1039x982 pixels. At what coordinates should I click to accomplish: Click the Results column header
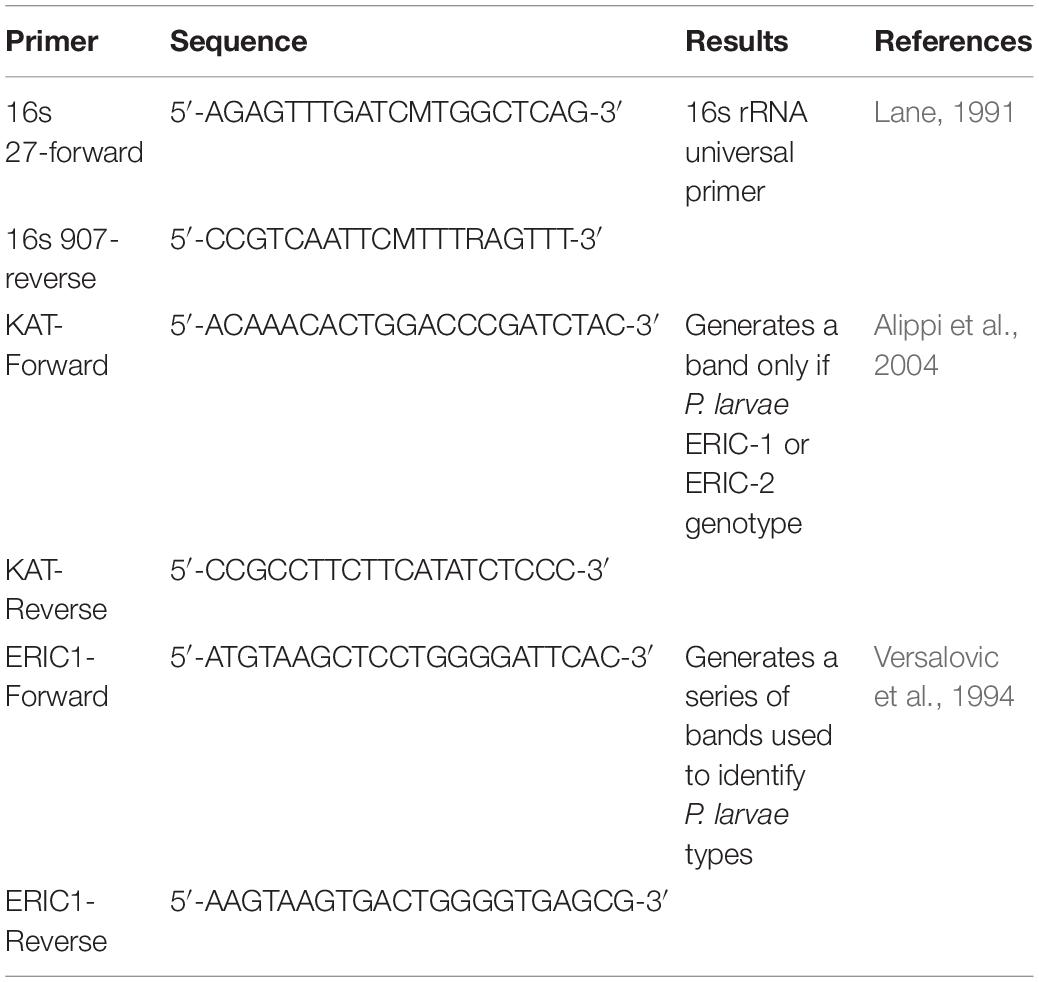(737, 41)
